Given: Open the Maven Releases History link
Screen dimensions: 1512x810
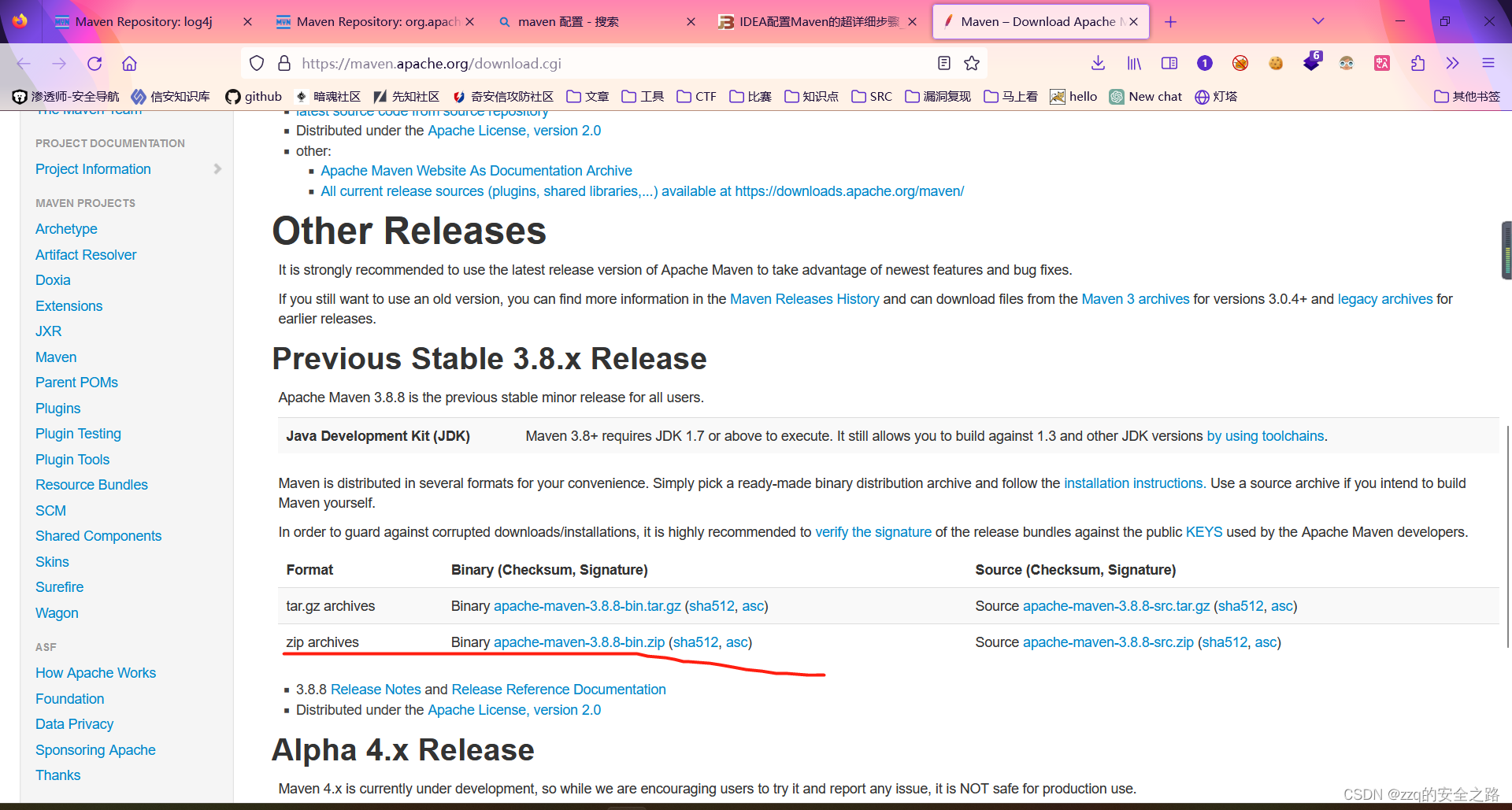Looking at the screenshot, I should pyautogui.click(x=804, y=299).
